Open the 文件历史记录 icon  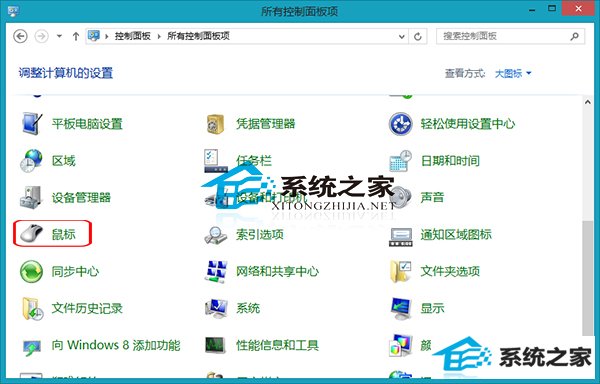tap(32, 308)
